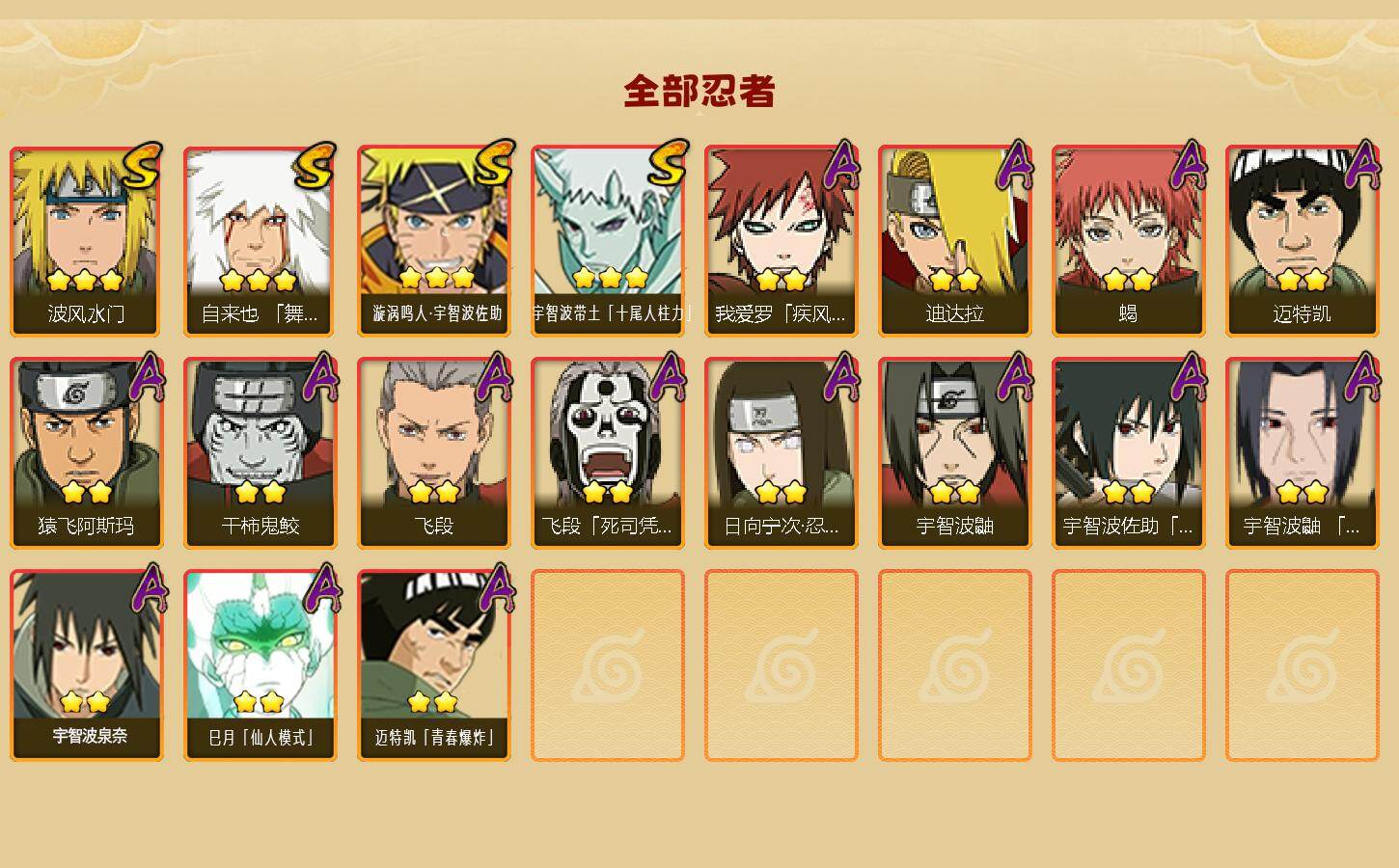
Task: Click the two-star rating on 干柿鬼鲛
Action: tap(261, 492)
